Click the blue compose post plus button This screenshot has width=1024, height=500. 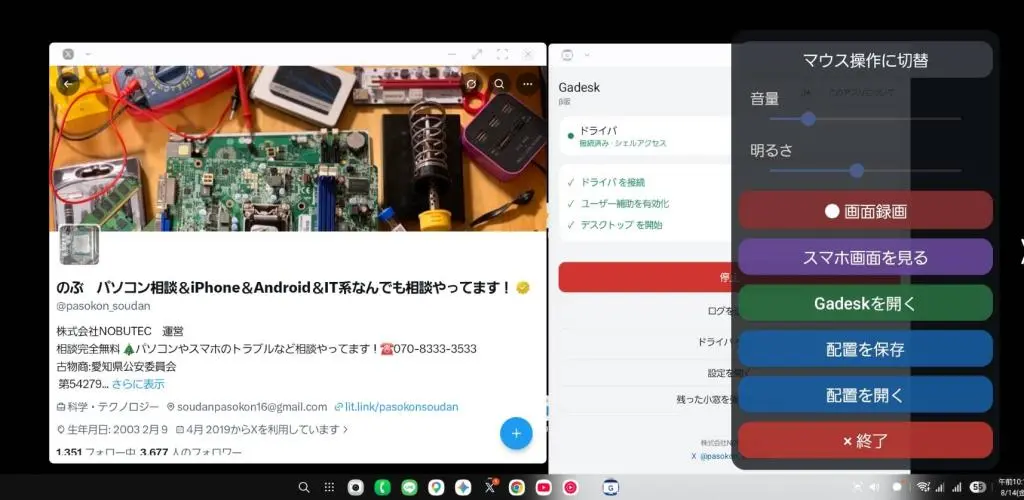pyautogui.click(x=516, y=433)
